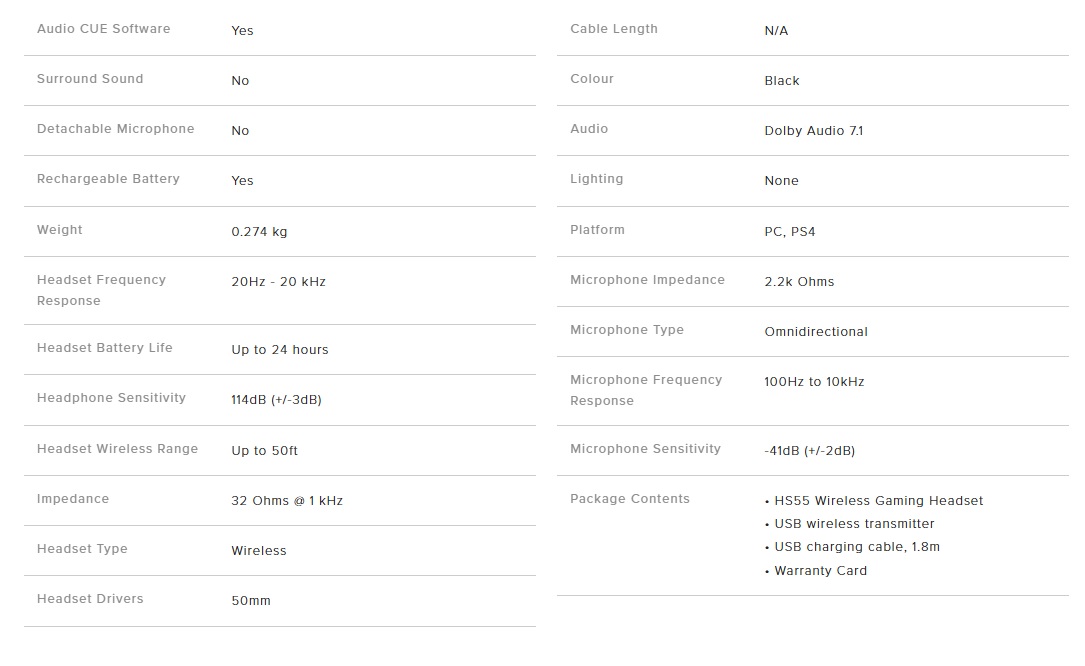The width and height of the screenshot is (1085, 666).
Task: Click the 114dB headphone sensitivity value
Action: point(276,399)
